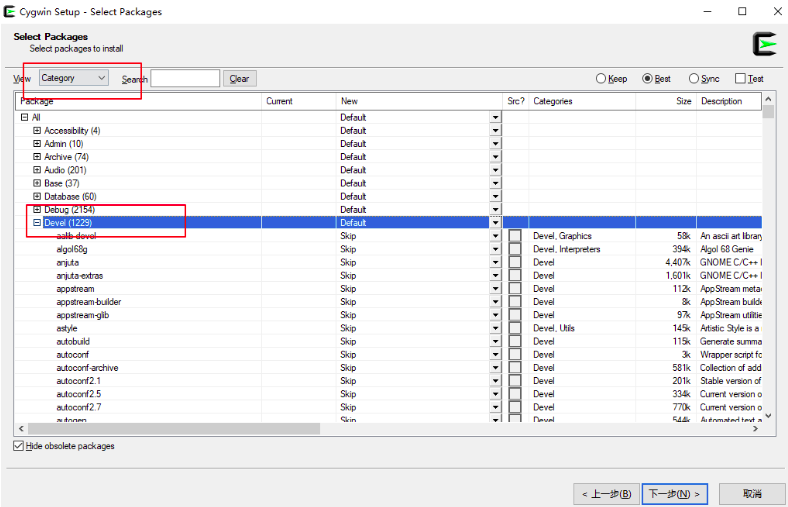Image resolution: width=788 pixels, height=507 pixels.
Task: Click the anjuta package name
Action: click(67, 262)
